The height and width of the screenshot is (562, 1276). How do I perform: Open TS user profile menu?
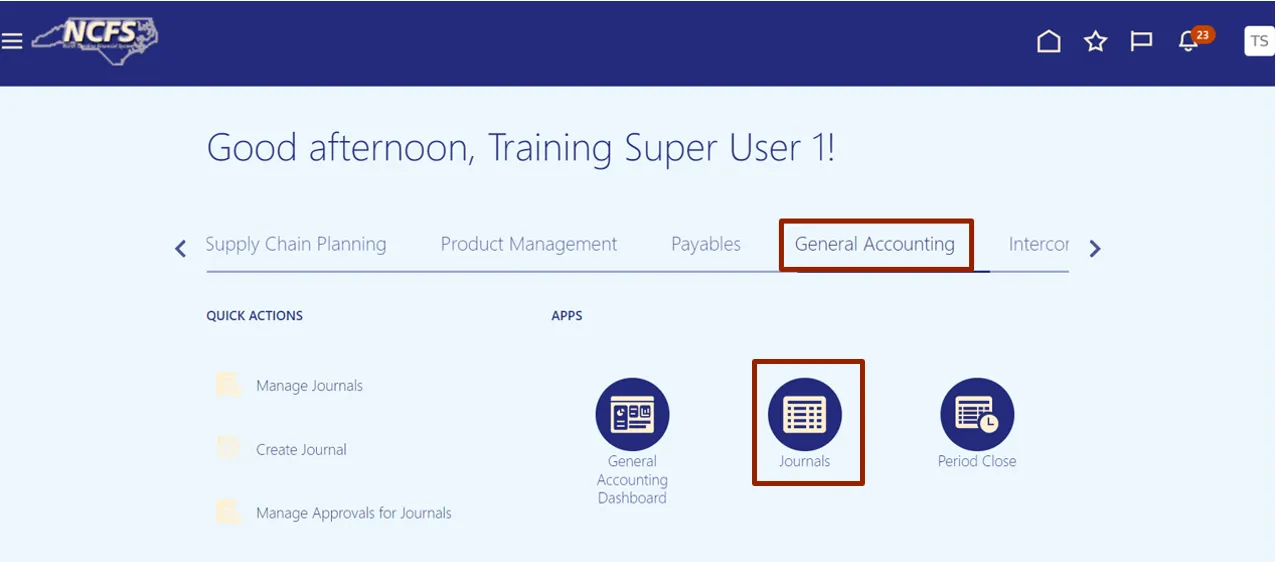(x=1259, y=41)
